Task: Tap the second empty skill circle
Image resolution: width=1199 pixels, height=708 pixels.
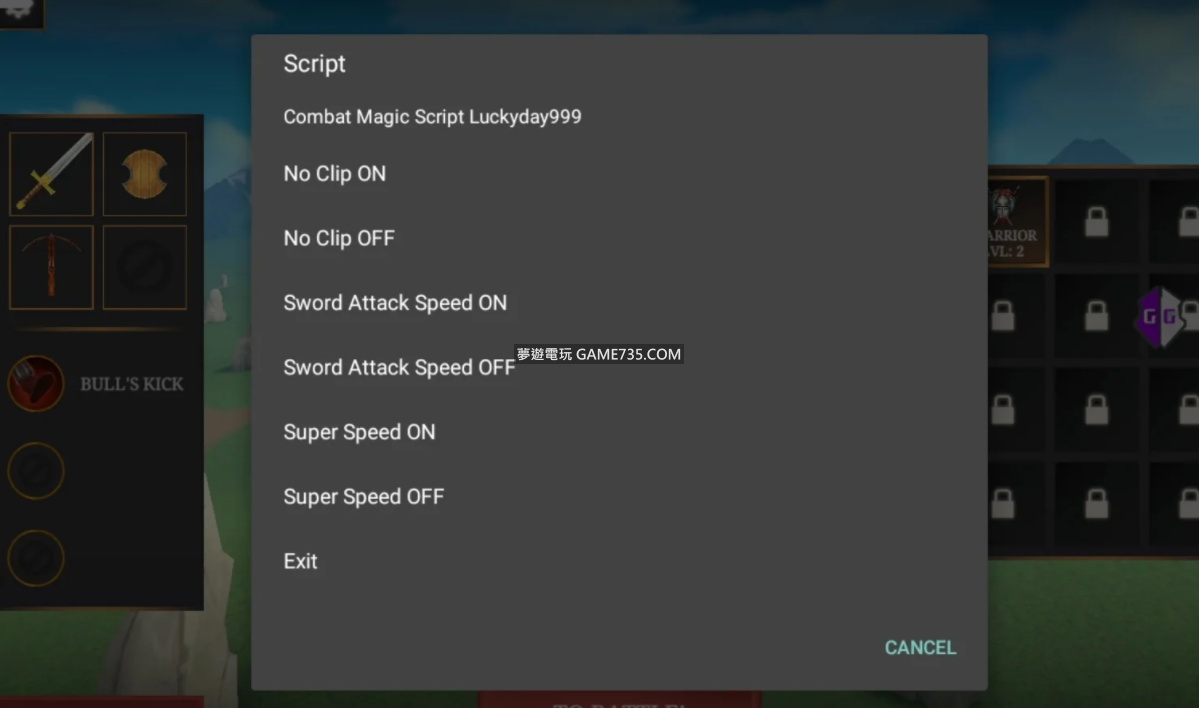Action: [35, 471]
